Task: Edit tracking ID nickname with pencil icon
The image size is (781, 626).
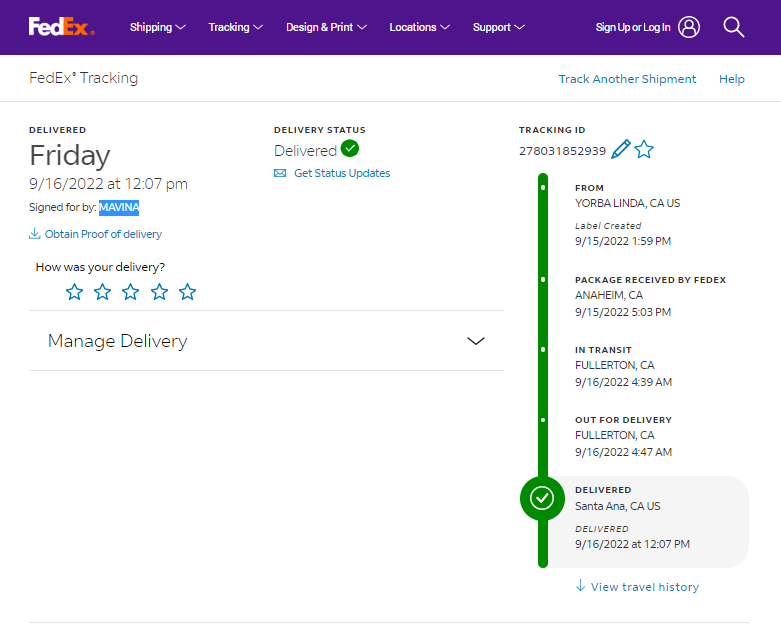Action: point(621,149)
